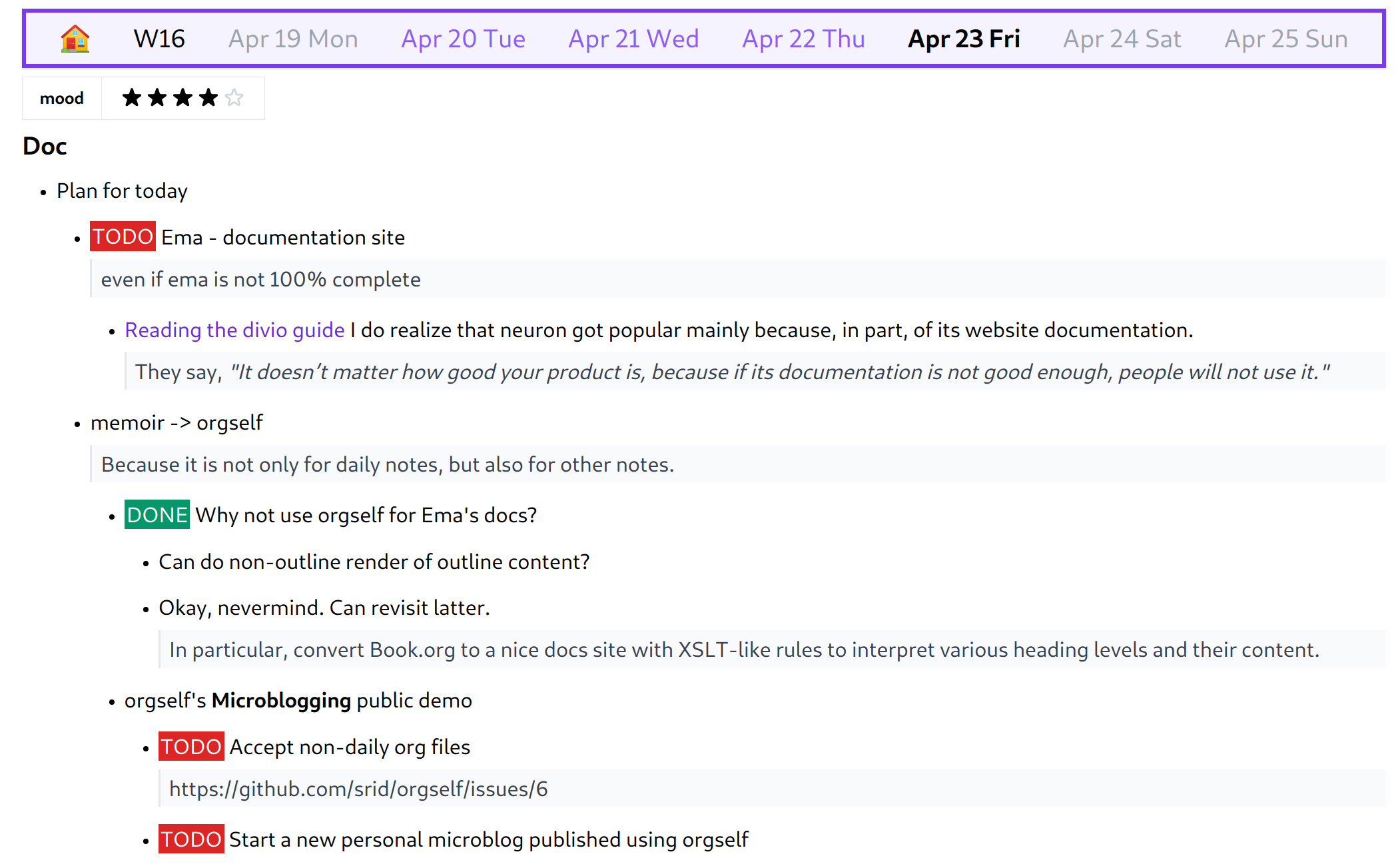Screen dimensions: 1400x866
Task: Go to Apr 20 Tue entry
Action: click(x=463, y=39)
